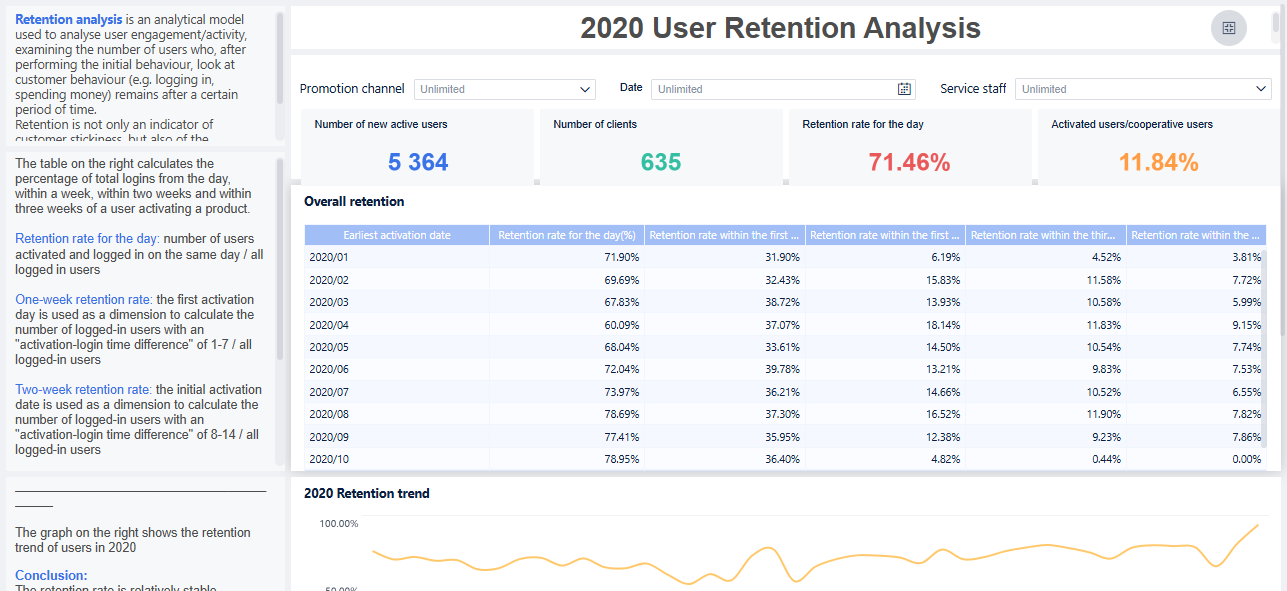The image size is (1287, 591).
Task: Click the 5 364 new active users figure
Action: 418,162
